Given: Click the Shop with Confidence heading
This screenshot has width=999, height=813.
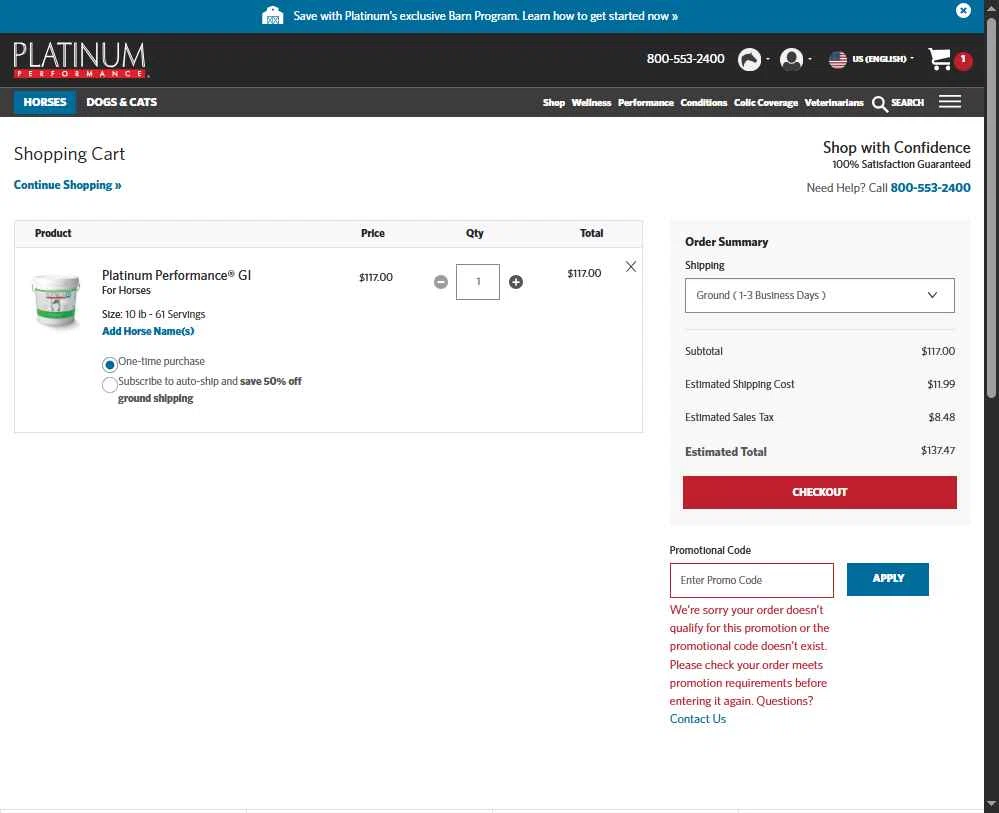Looking at the screenshot, I should click(896, 148).
